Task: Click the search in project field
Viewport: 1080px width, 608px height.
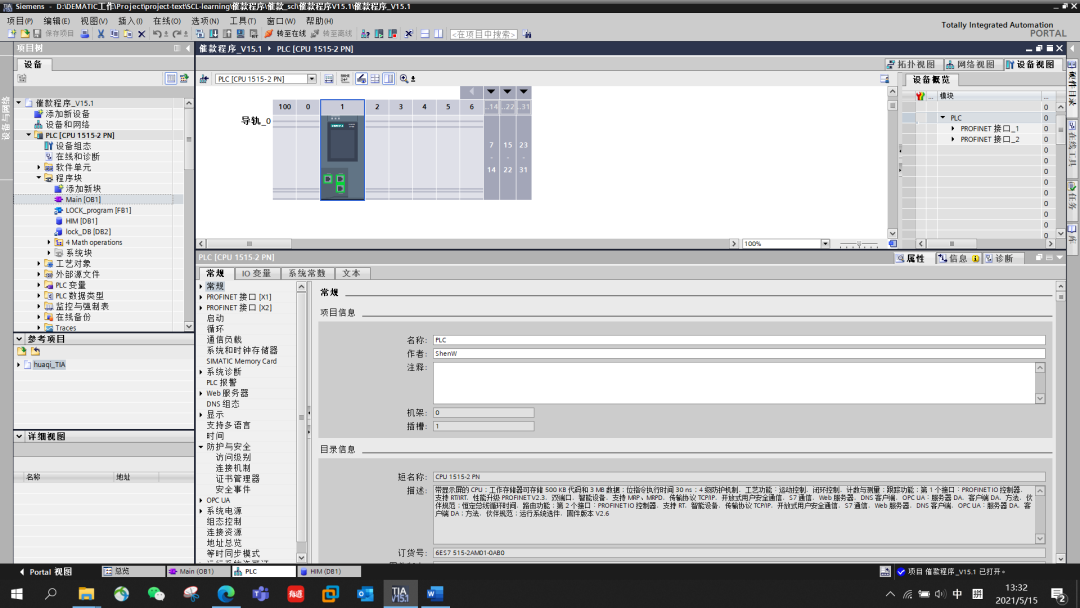Action: coord(484,34)
